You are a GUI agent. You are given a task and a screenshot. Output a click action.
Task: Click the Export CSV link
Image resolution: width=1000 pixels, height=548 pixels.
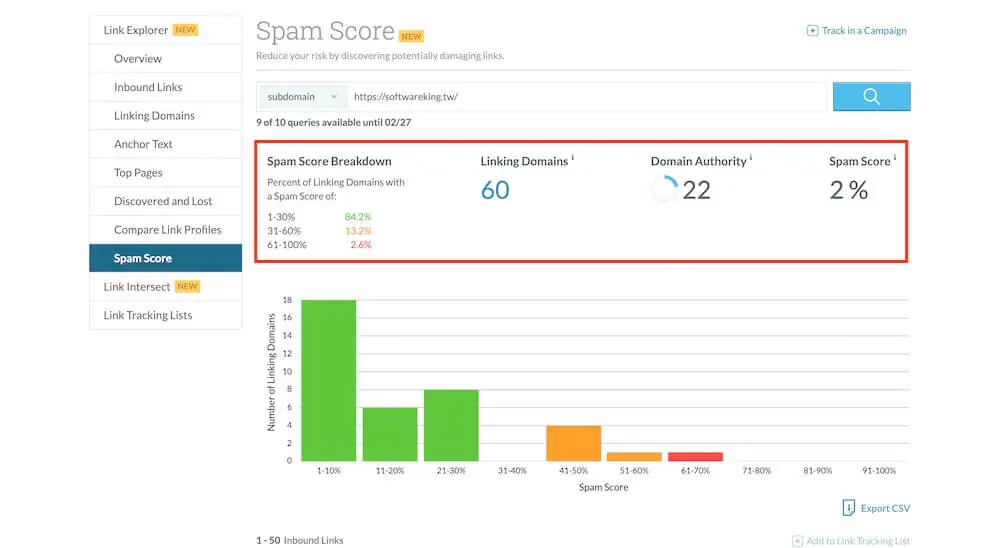pyautogui.click(x=885, y=508)
